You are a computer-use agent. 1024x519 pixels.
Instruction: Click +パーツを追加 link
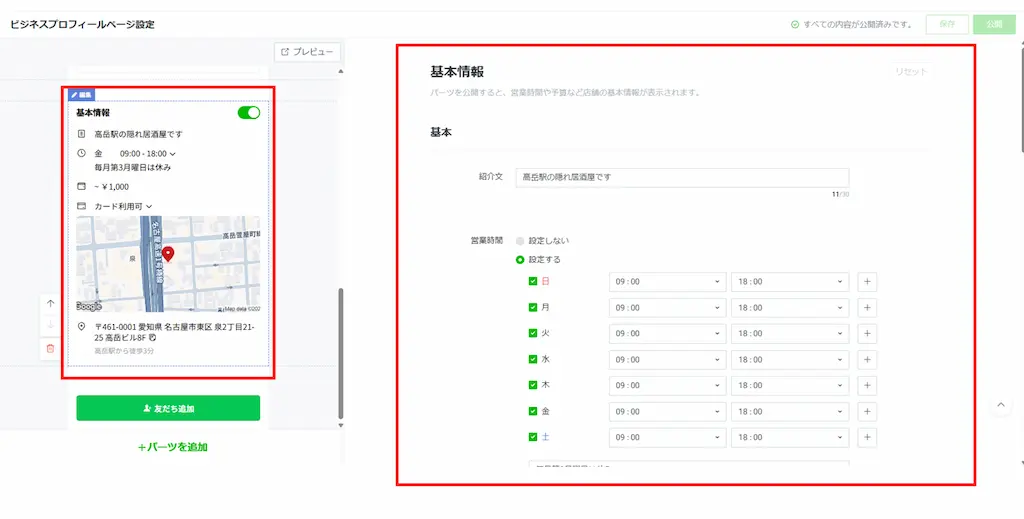point(173,447)
